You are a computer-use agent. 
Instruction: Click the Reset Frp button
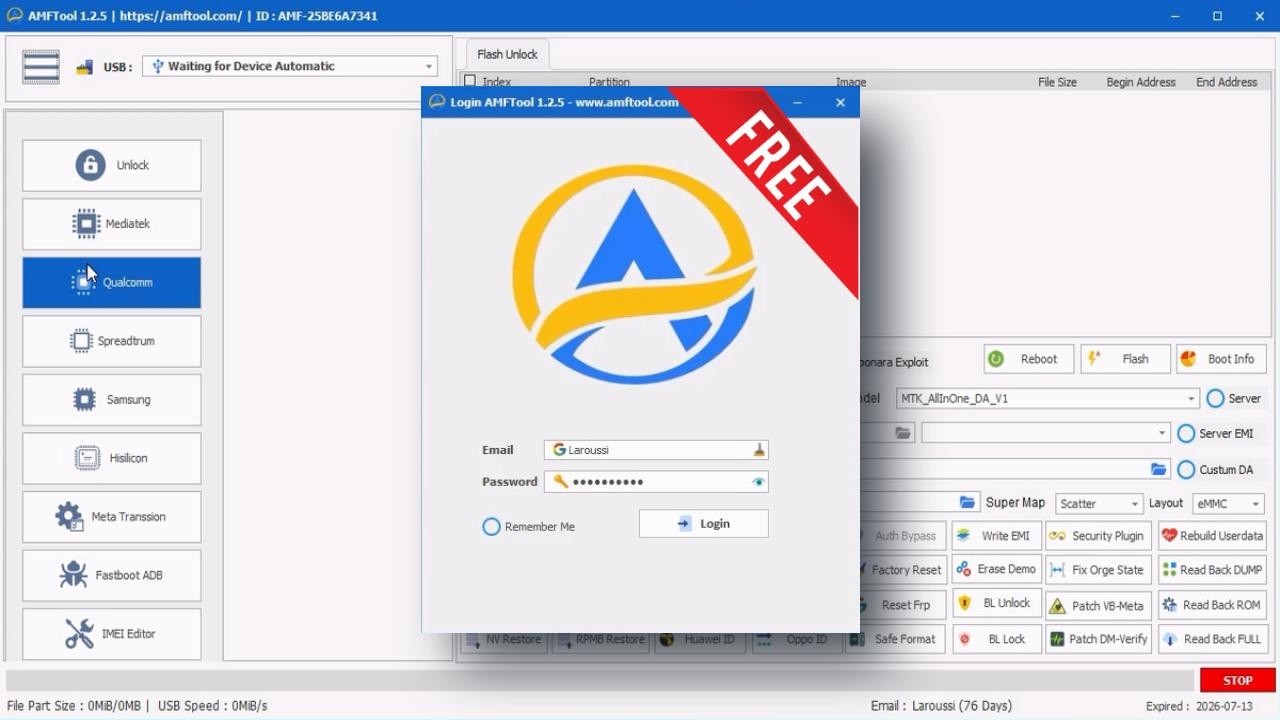(x=903, y=605)
